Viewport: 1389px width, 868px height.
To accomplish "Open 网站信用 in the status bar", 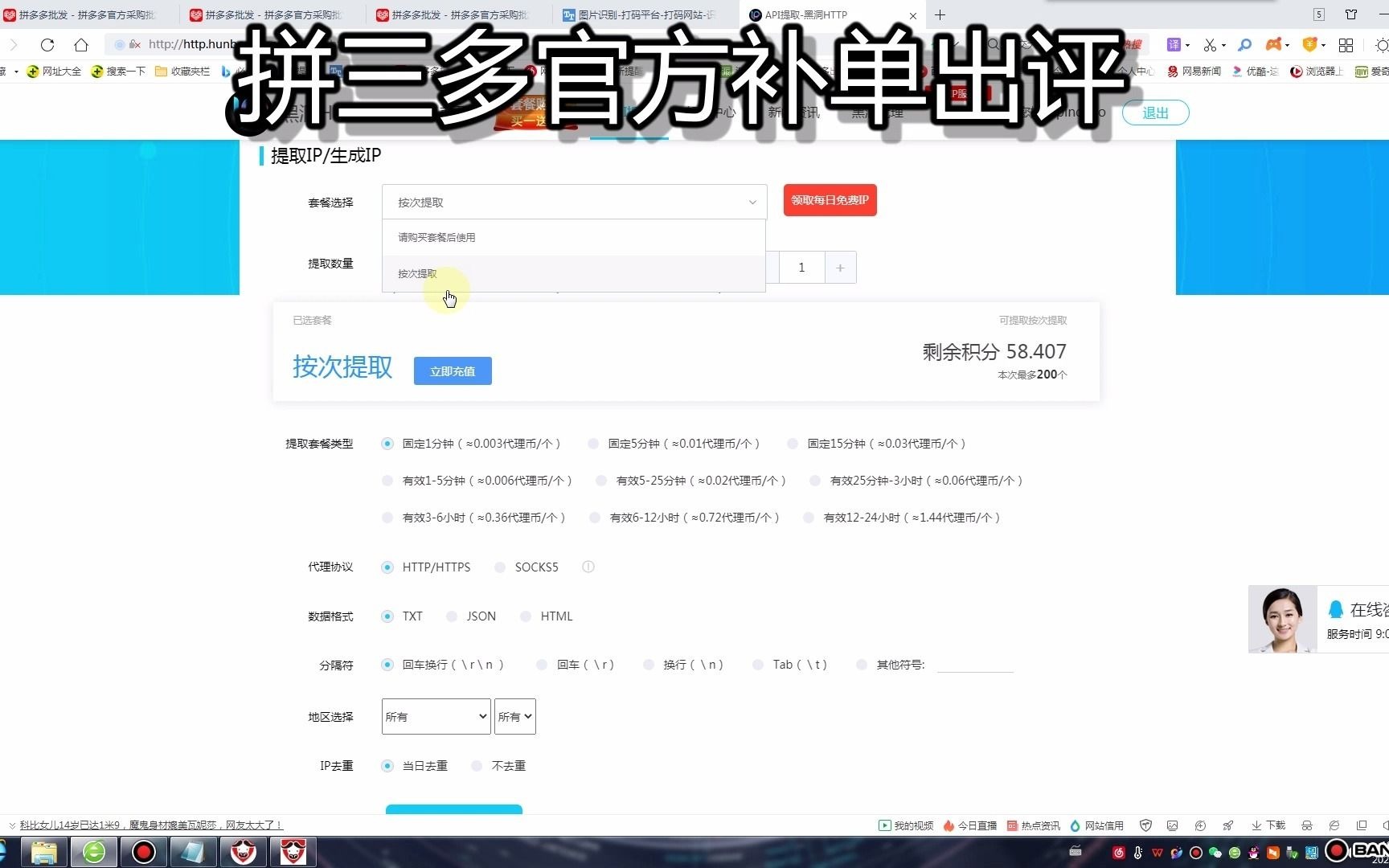I will point(1096,825).
